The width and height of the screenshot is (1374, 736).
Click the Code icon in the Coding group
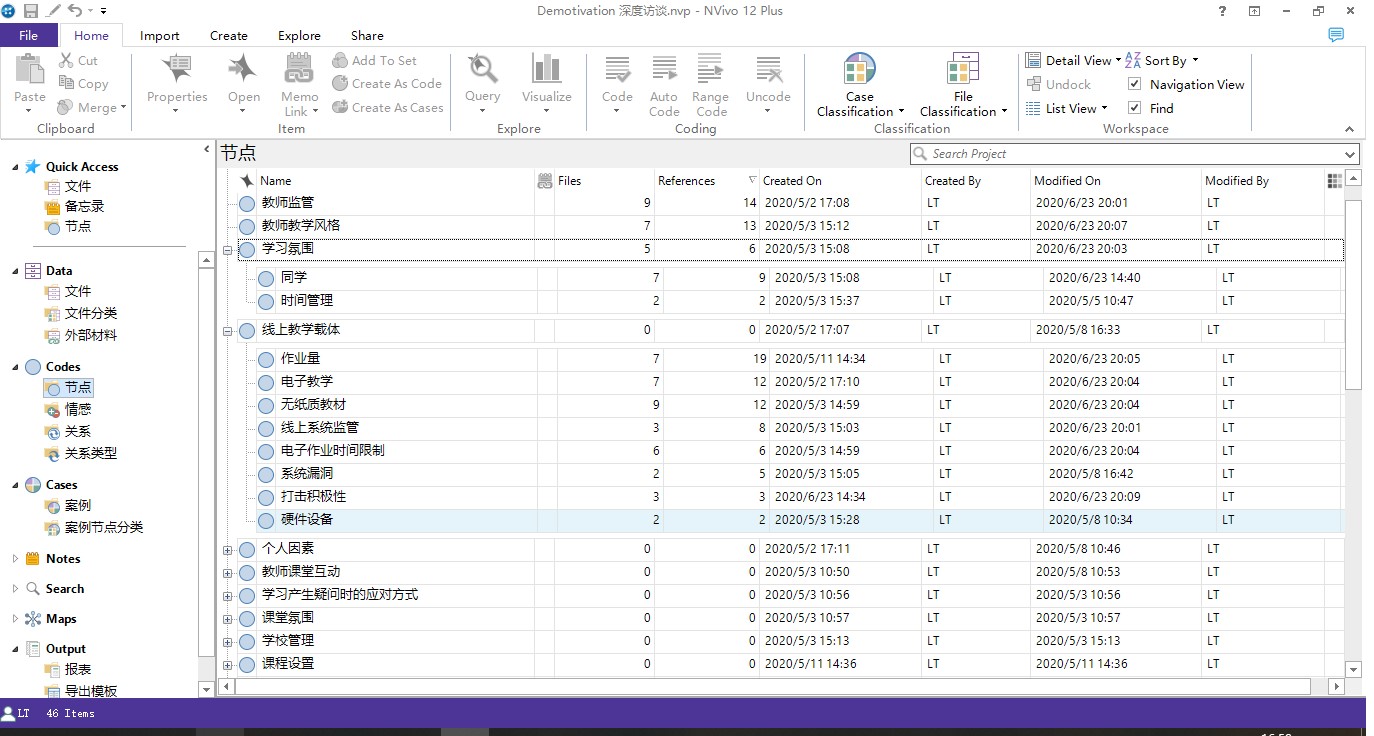(x=617, y=71)
